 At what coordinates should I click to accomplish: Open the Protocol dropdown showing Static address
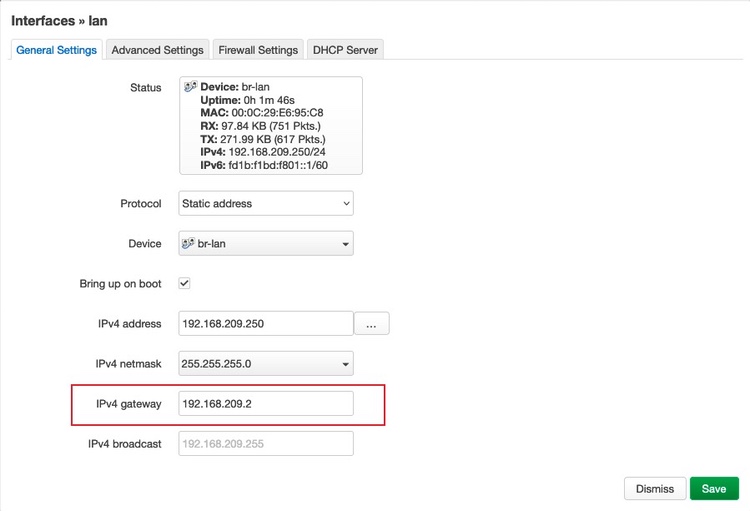(x=266, y=203)
